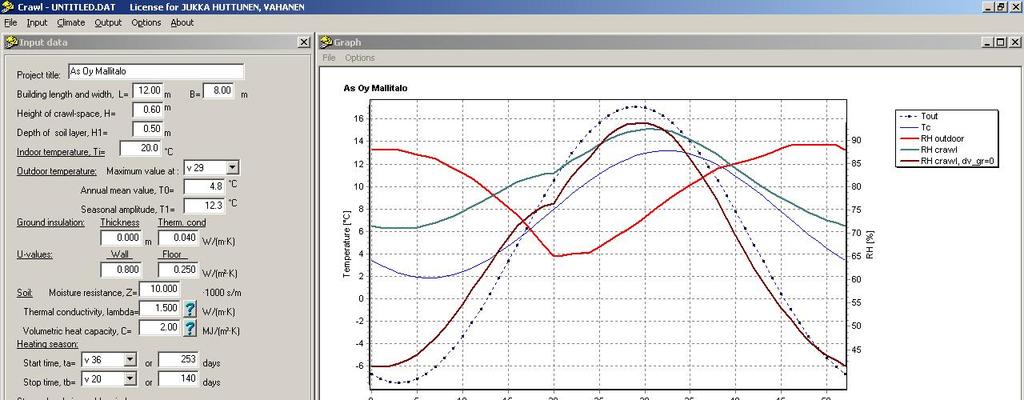Edit the Project title field
Image resolution: width=1024 pixels, height=400 pixels.
click(156, 72)
